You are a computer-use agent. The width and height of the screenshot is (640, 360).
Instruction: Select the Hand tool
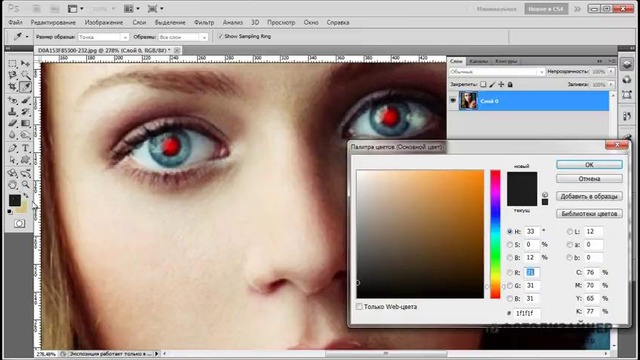point(13,184)
